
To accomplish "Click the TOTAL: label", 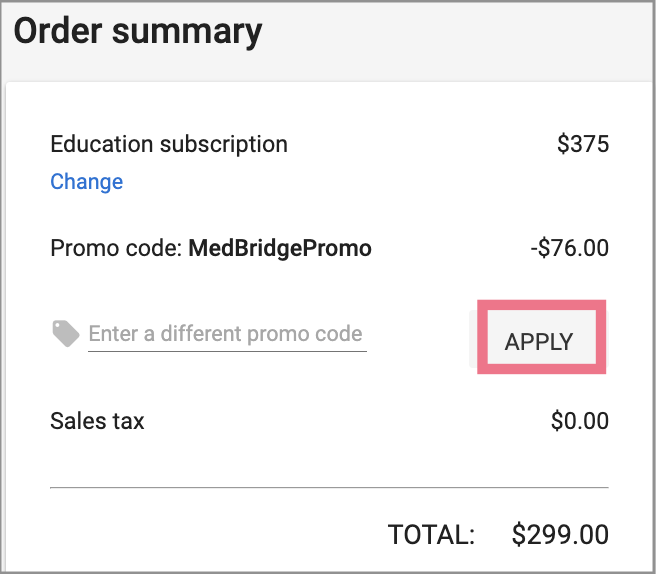I will [x=431, y=535].
